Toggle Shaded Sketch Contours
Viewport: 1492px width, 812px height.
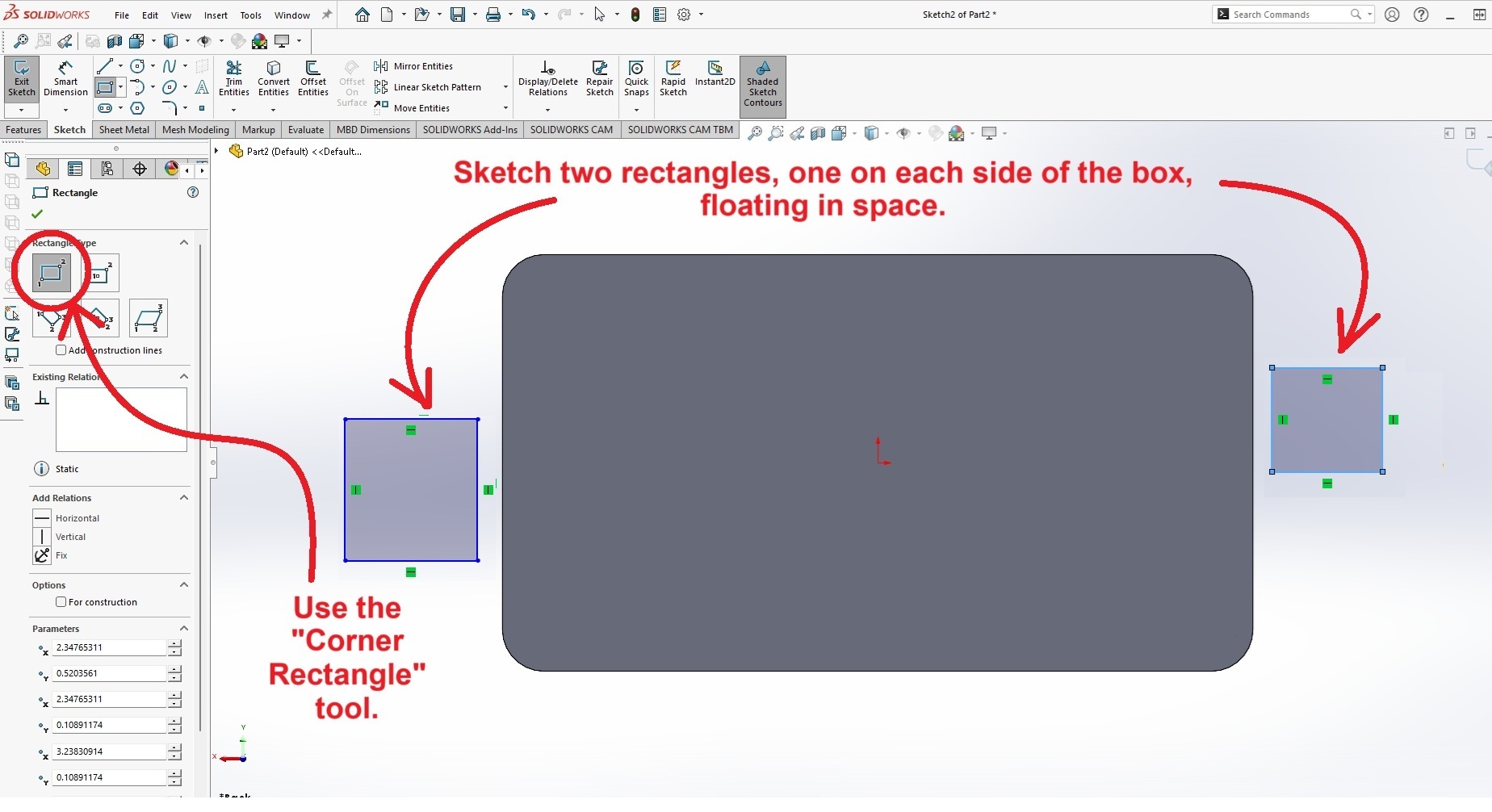pyautogui.click(x=762, y=85)
